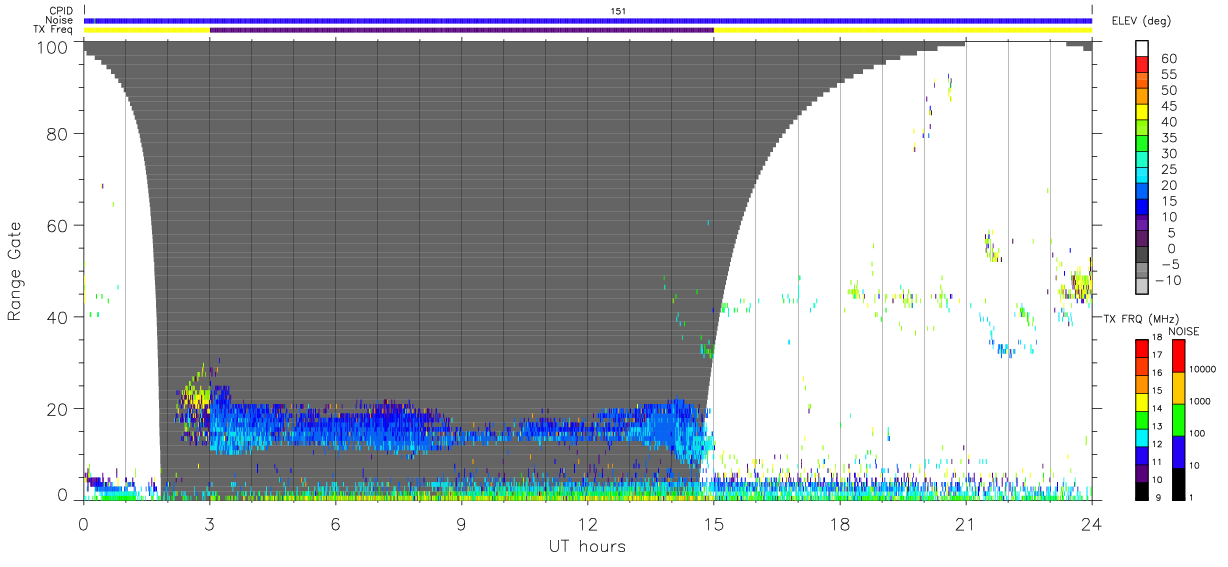Click the 80 tick on Range Gate axis
The image size is (1228, 567).
pos(56,134)
